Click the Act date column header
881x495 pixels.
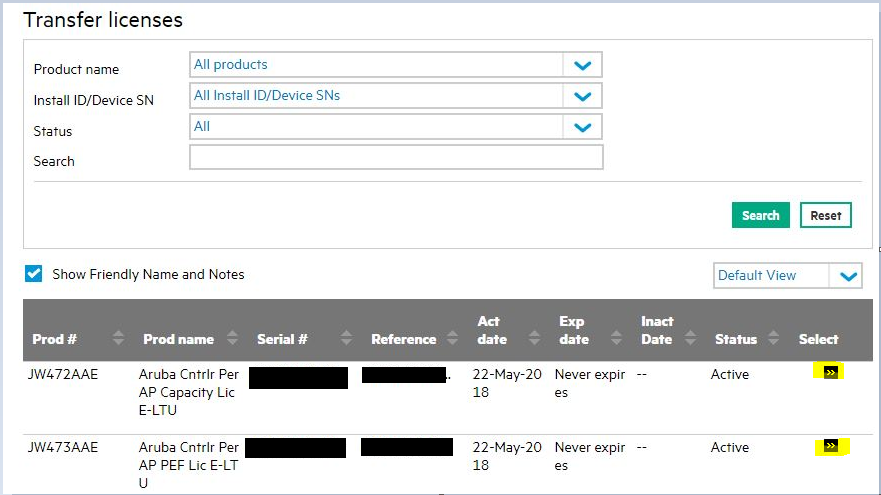point(492,330)
